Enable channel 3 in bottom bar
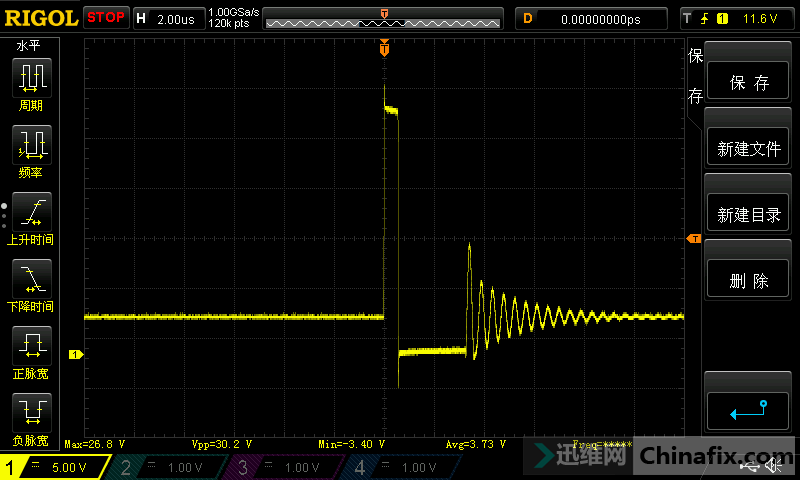Image resolution: width=800 pixels, height=480 pixels. tap(285, 467)
